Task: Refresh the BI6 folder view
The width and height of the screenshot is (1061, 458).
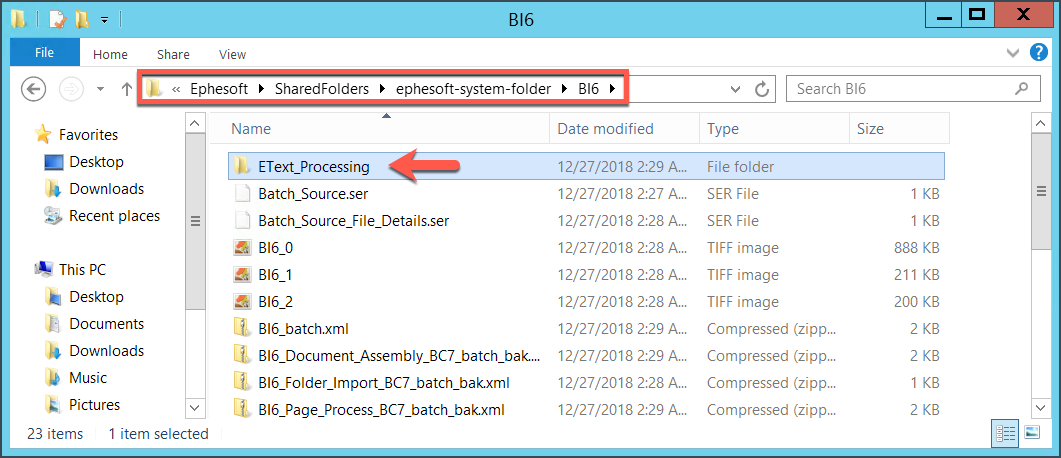Action: [x=762, y=89]
